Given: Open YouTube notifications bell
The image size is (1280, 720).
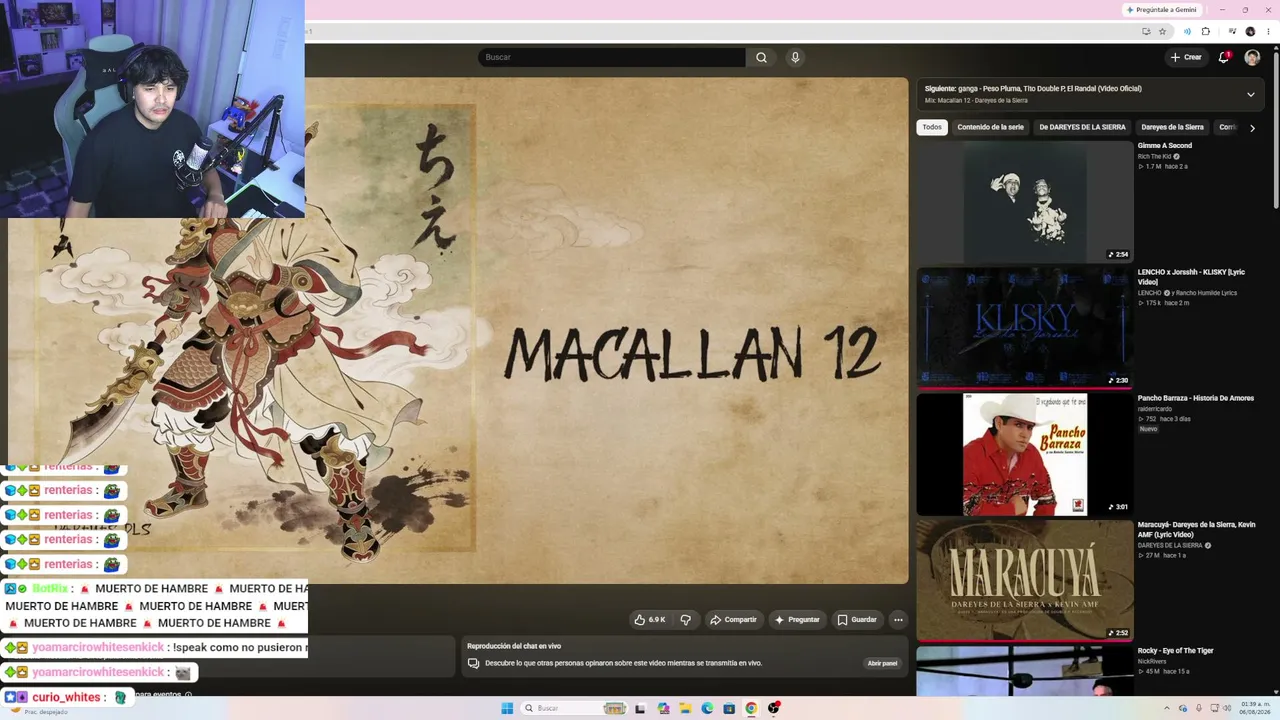Looking at the screenshot, I should pos(1223,57).
